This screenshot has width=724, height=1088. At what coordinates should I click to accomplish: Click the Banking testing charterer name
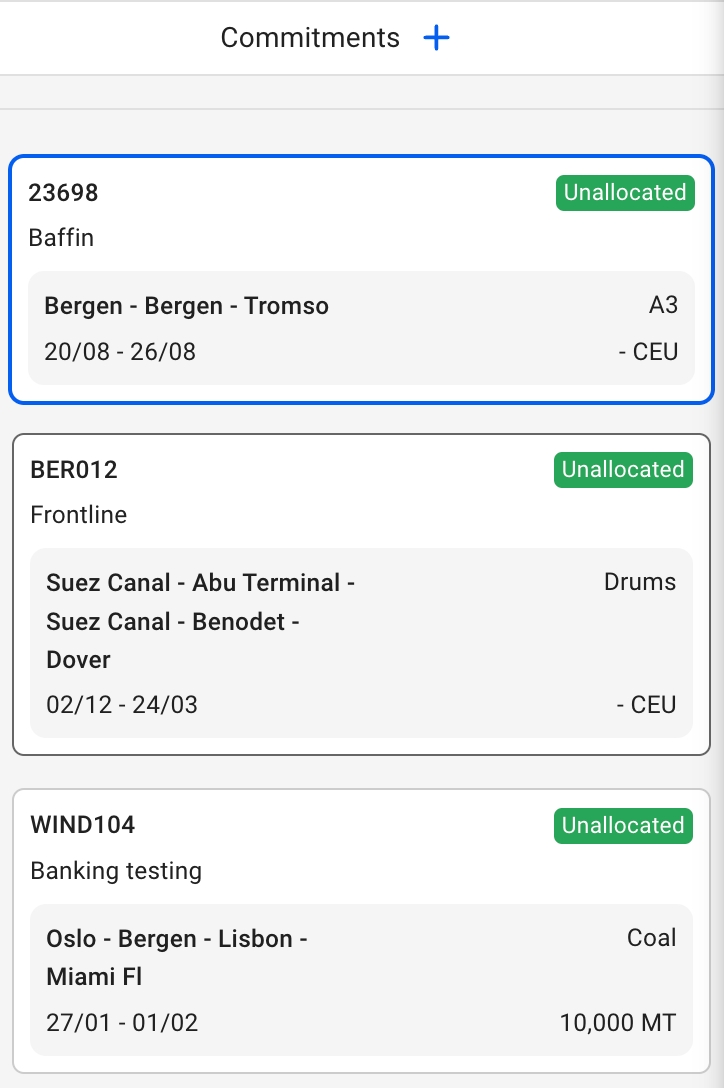point(116,871)
